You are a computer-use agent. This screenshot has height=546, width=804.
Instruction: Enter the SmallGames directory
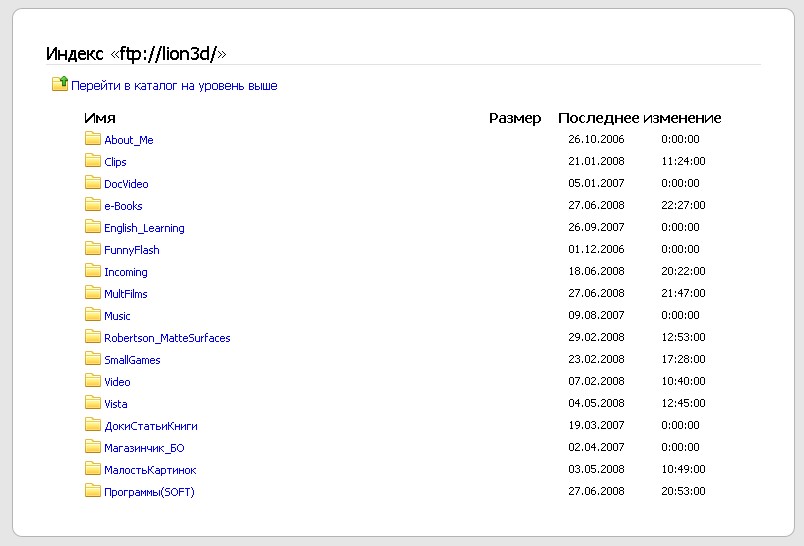click(132, 360)
